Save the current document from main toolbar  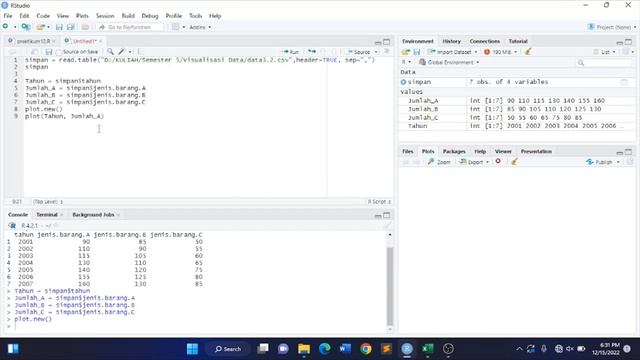point(59,27)
